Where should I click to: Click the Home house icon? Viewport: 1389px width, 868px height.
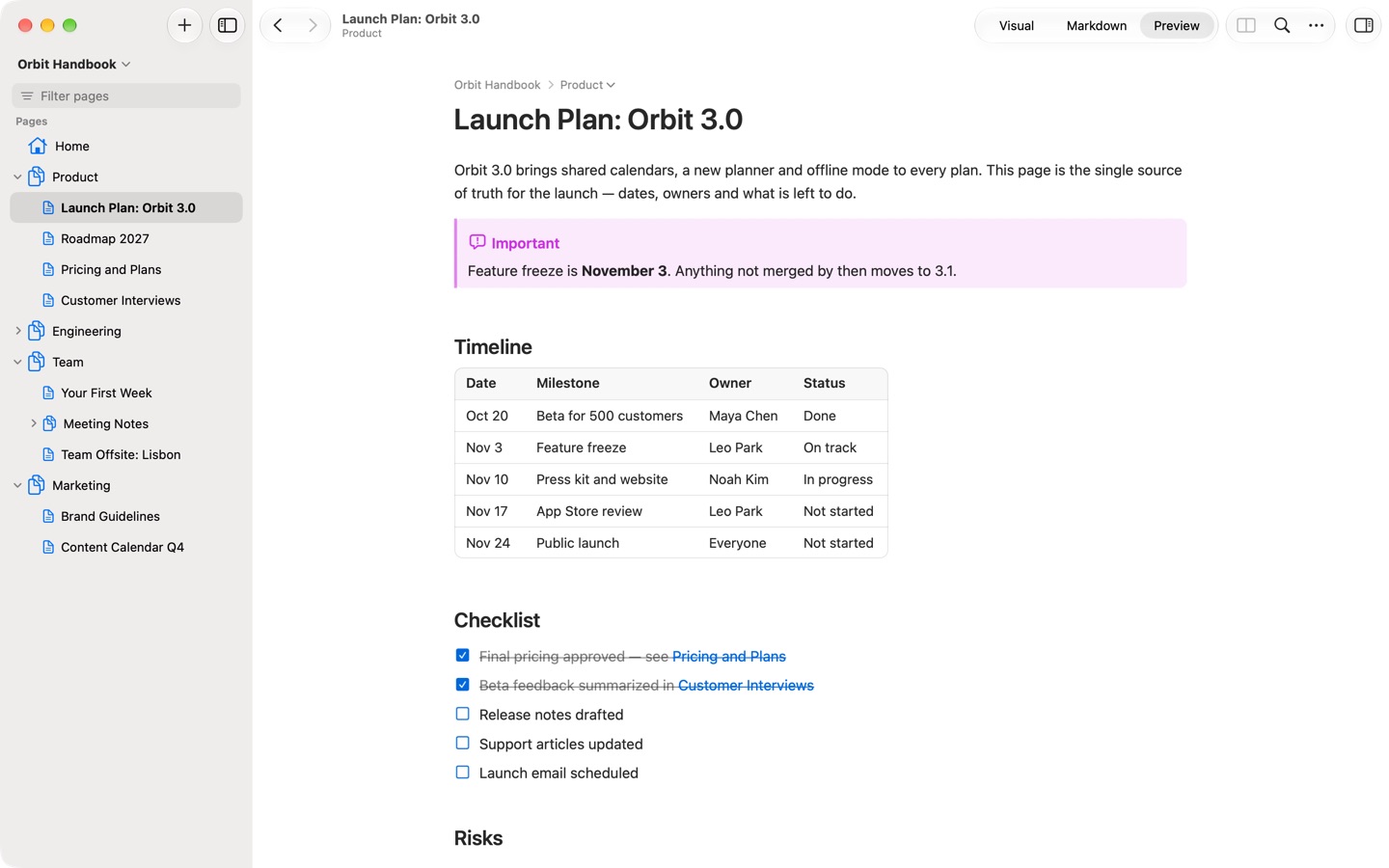tap(38, 146)
